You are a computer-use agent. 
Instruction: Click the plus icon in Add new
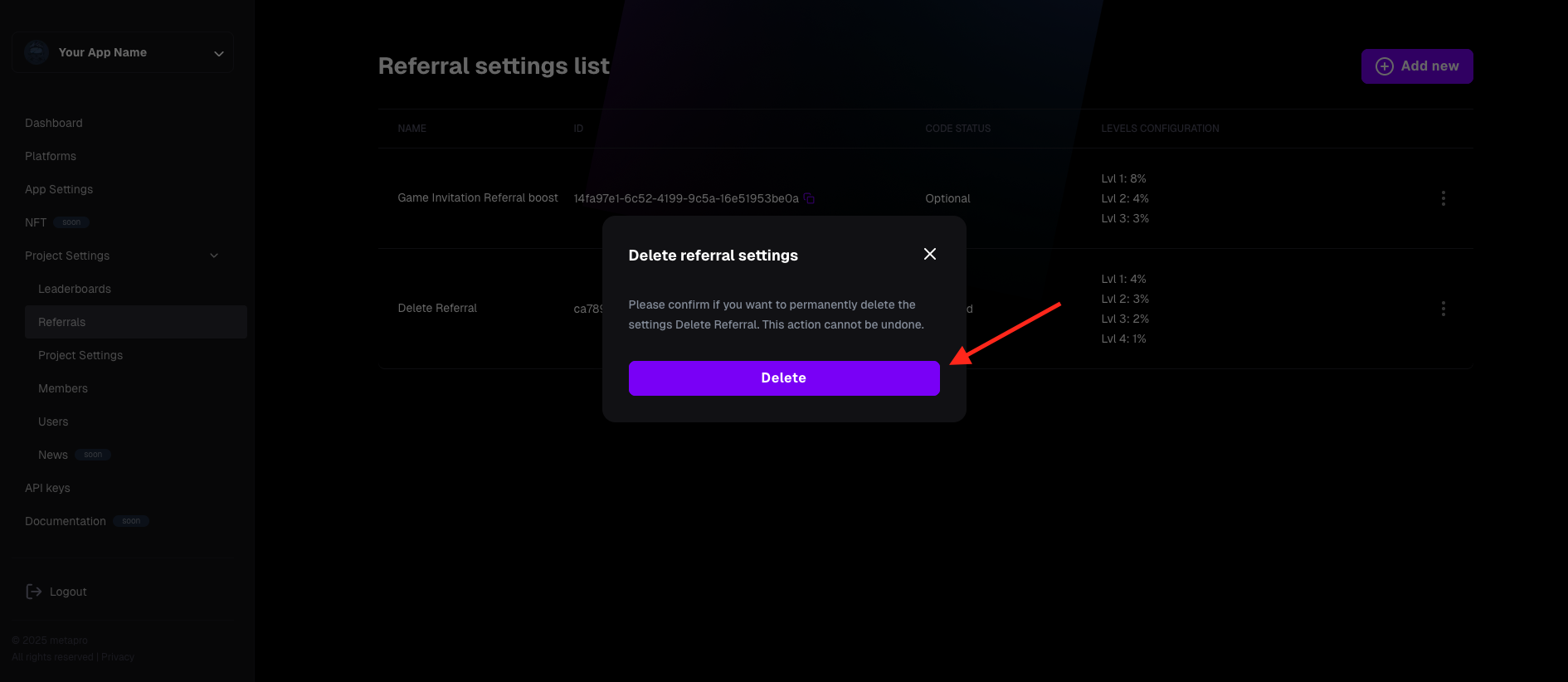pos(1385,66)
